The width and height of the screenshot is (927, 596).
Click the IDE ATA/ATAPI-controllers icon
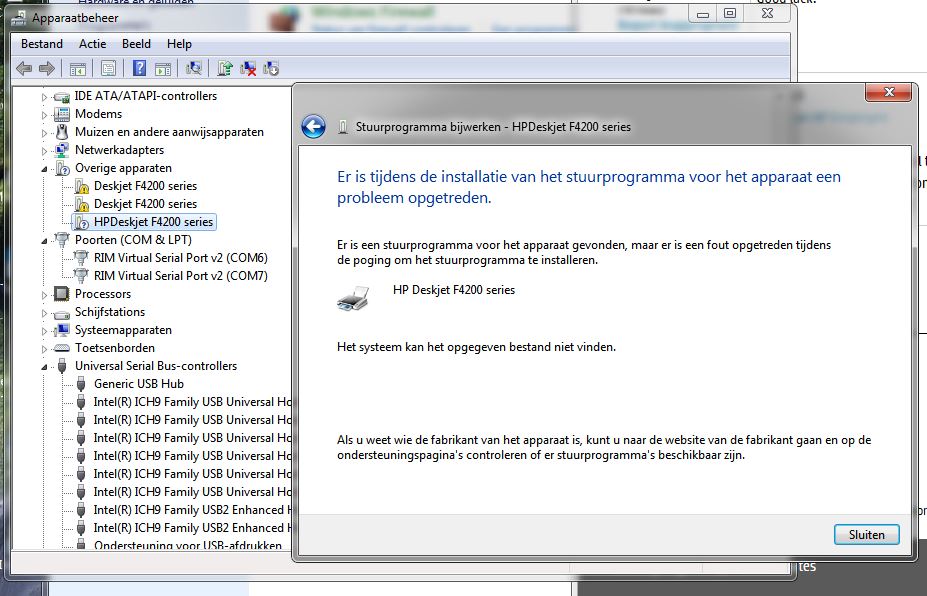(61, 96)
